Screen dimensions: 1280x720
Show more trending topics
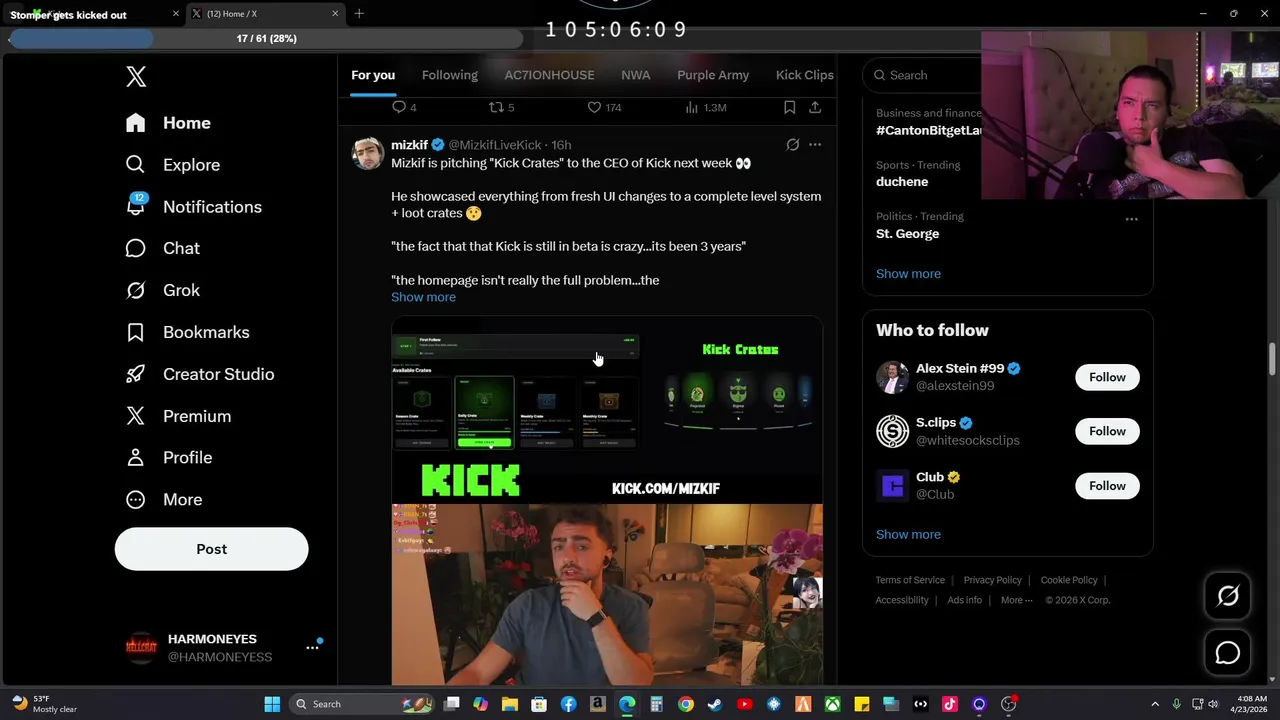tap(908, 273)
